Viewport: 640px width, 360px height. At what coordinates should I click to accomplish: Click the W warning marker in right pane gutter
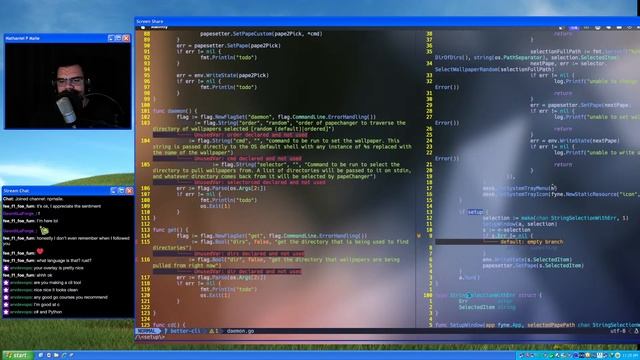click(418, 236)
